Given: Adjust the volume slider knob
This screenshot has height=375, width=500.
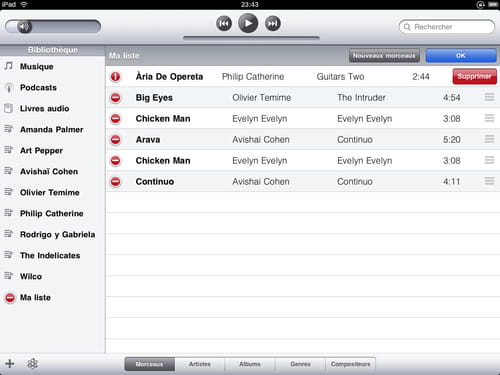Looking at the screenshot, I should 24,26.
